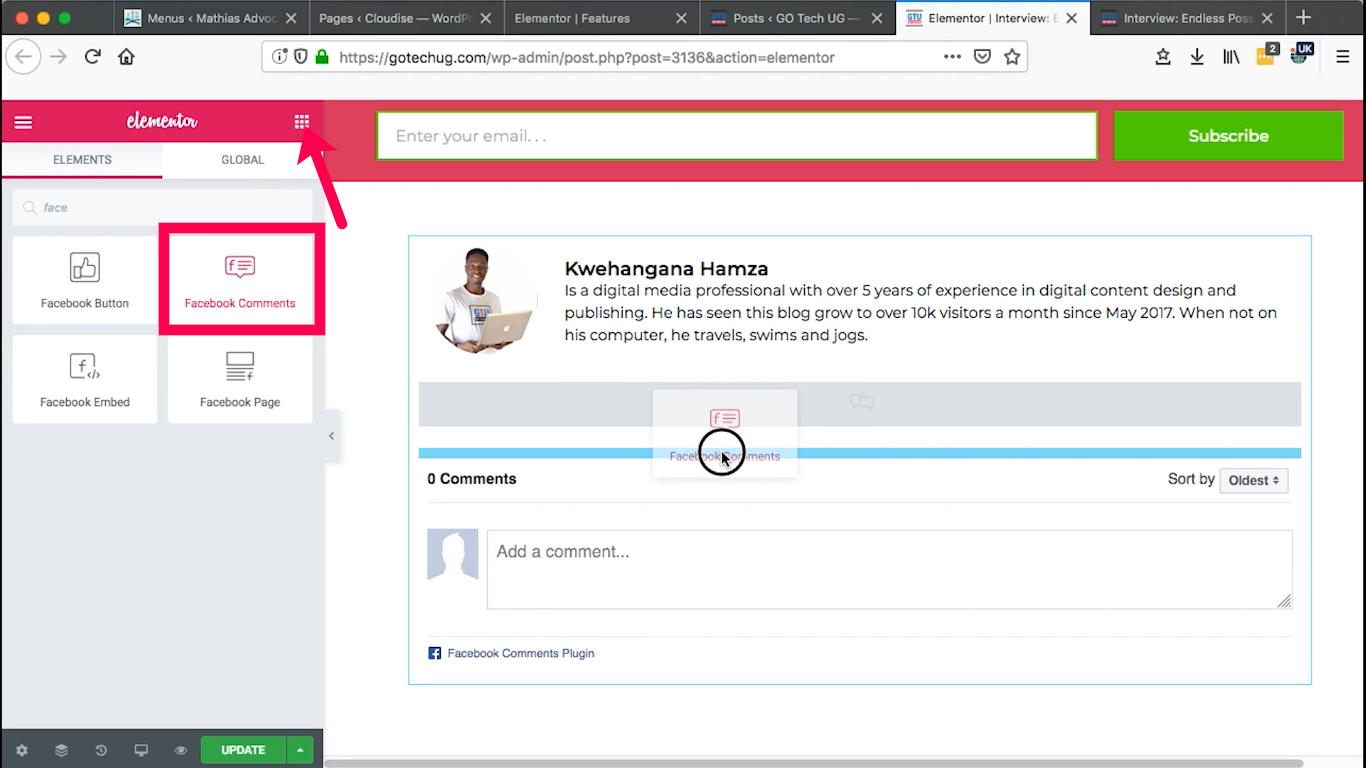Open a new browser tab
The width and height of the screenshot is (1366, 768).
(1303, 18)
